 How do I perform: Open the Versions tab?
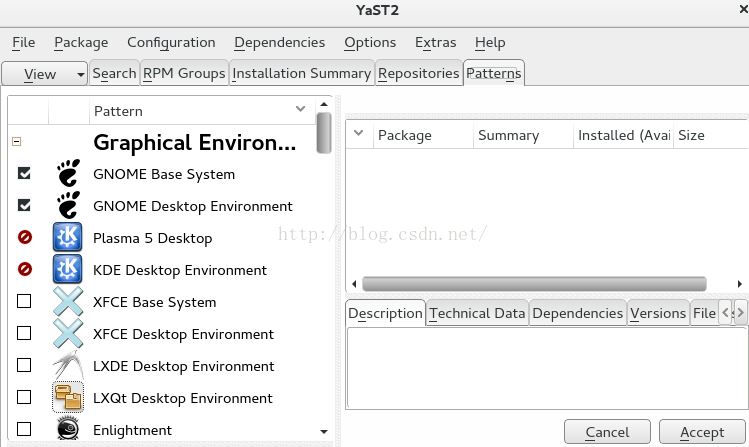658,313
